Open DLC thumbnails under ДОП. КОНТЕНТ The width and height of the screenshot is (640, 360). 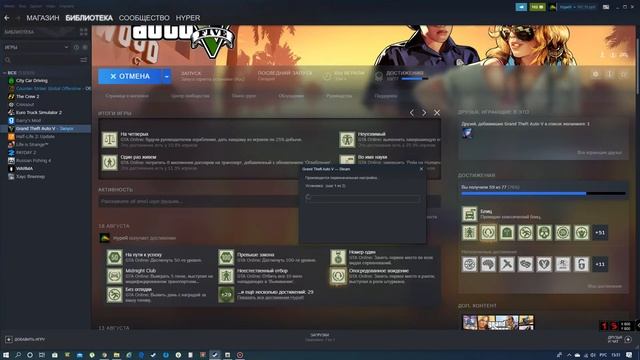(x=498, y=322)
